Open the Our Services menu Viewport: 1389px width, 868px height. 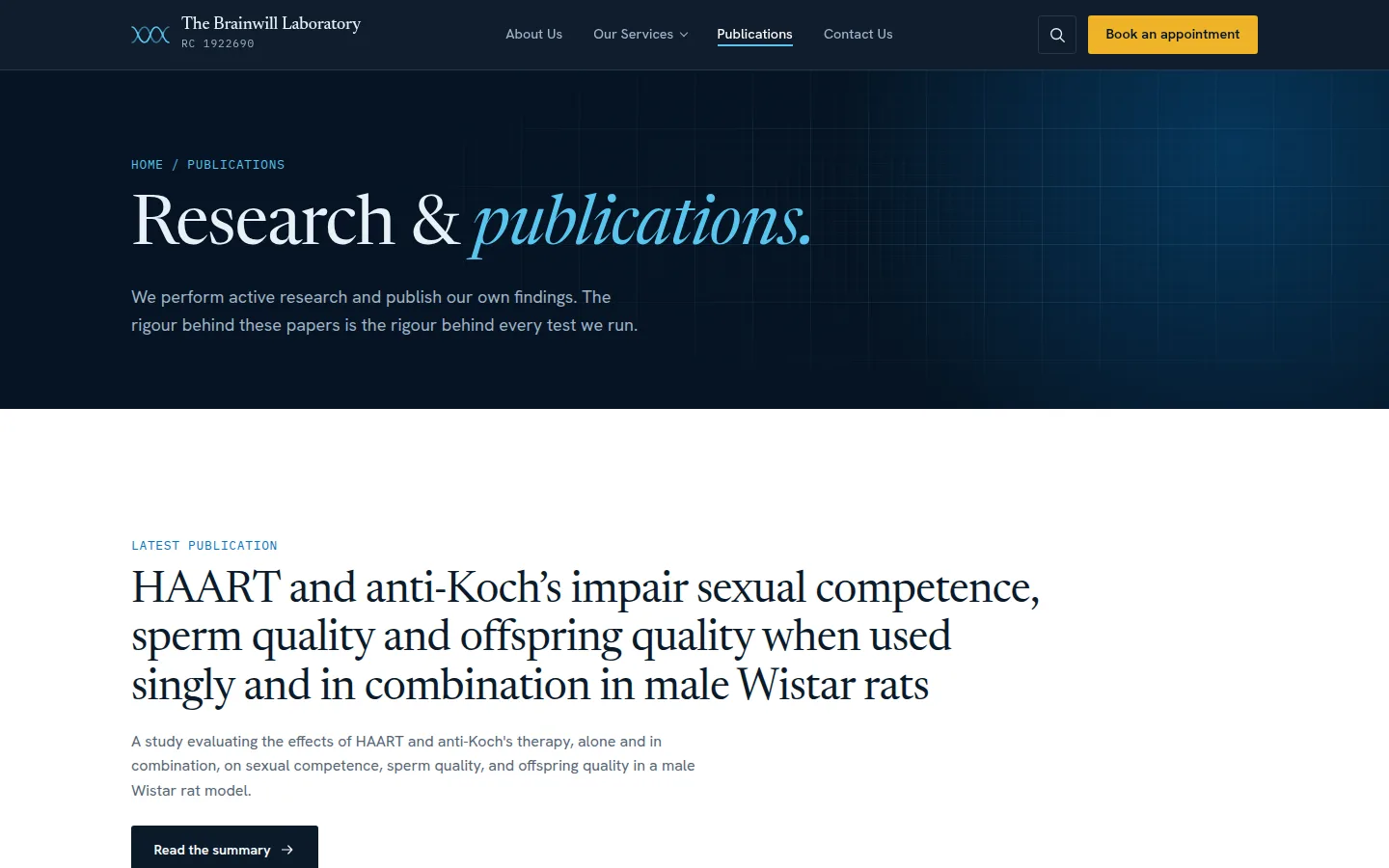coord(640,34)
